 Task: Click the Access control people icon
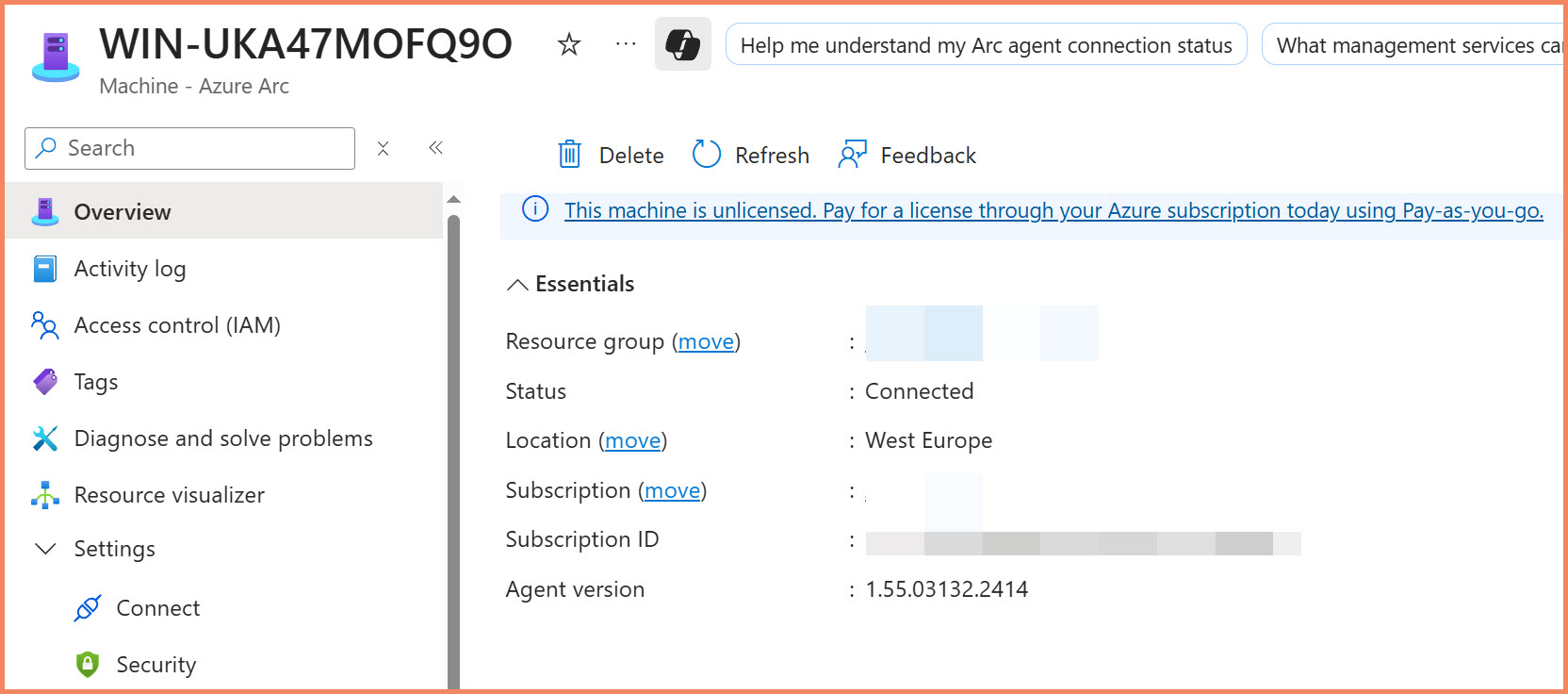(x=44, y=325)
